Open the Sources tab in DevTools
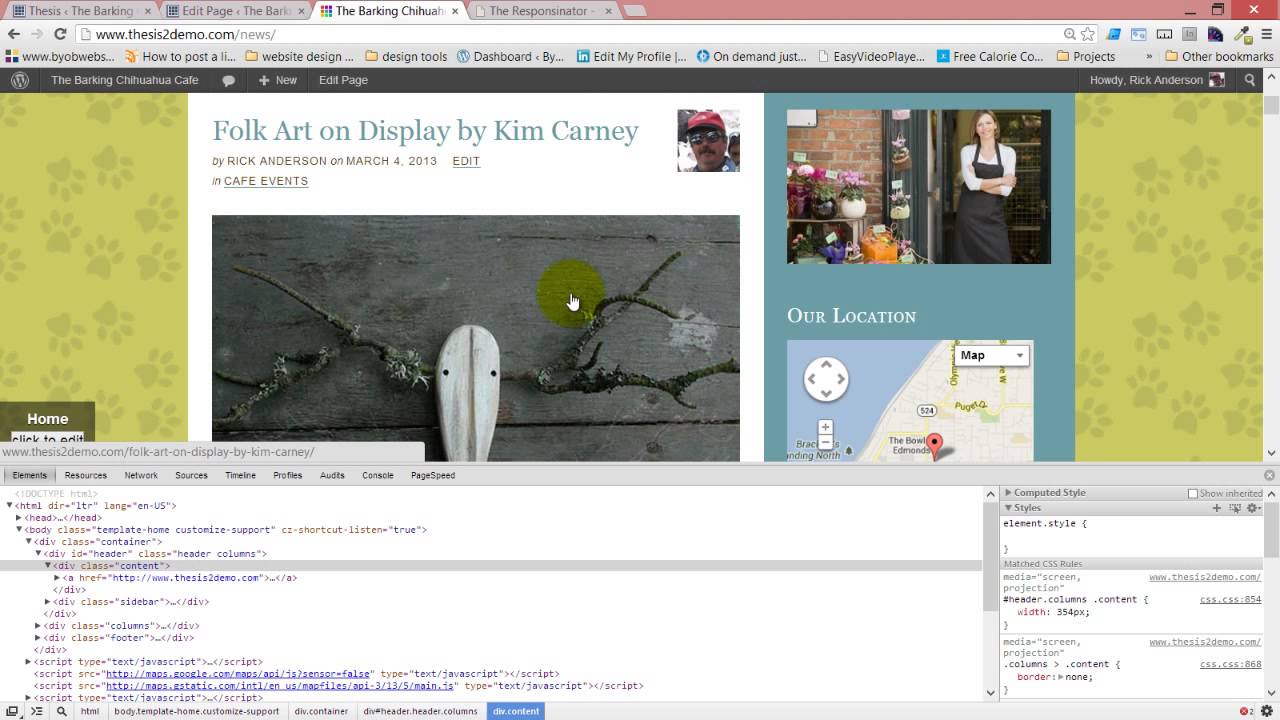 [x=191, y=475]
